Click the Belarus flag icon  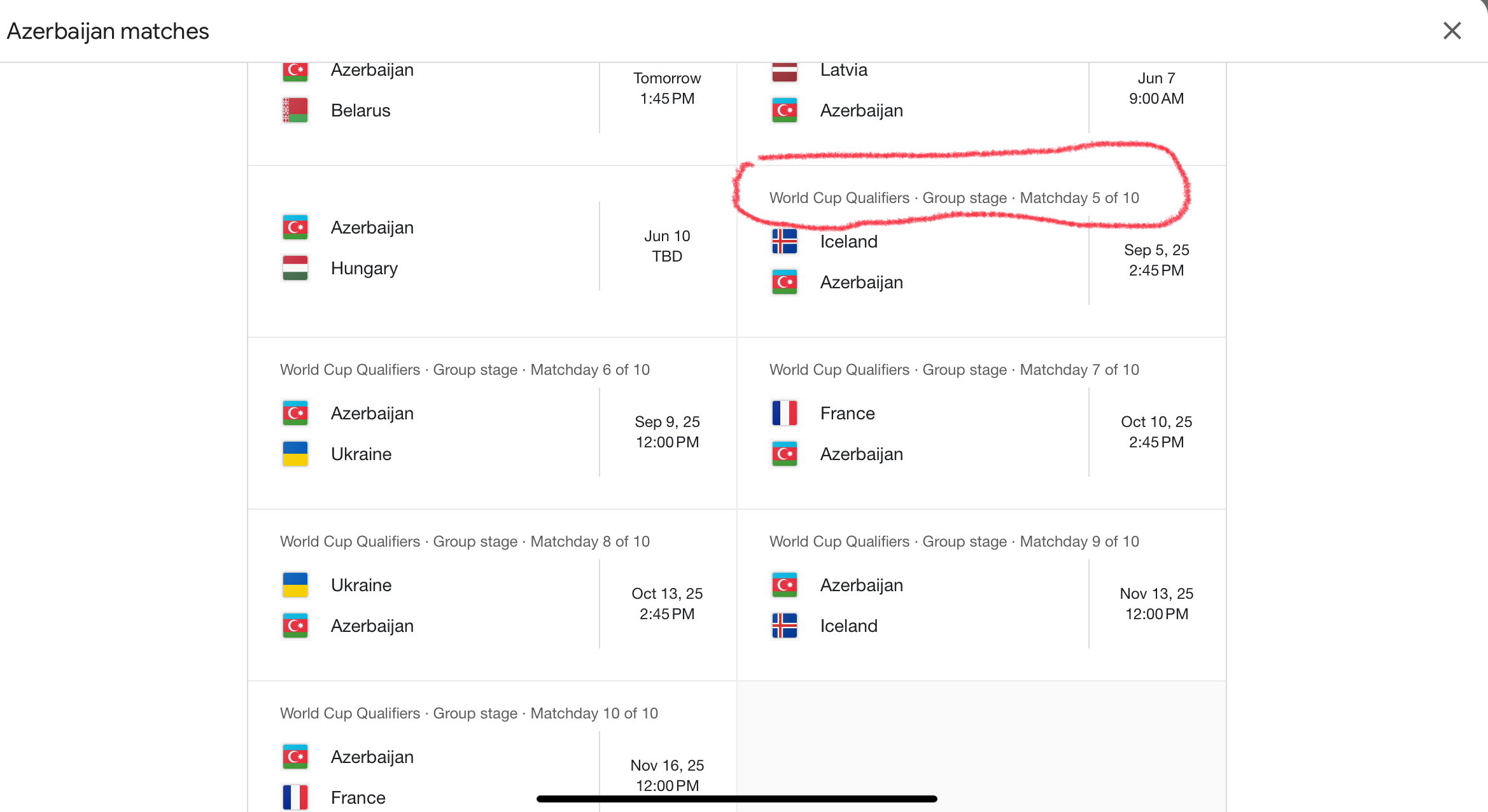pyautogui.click(x=295, y=110)
